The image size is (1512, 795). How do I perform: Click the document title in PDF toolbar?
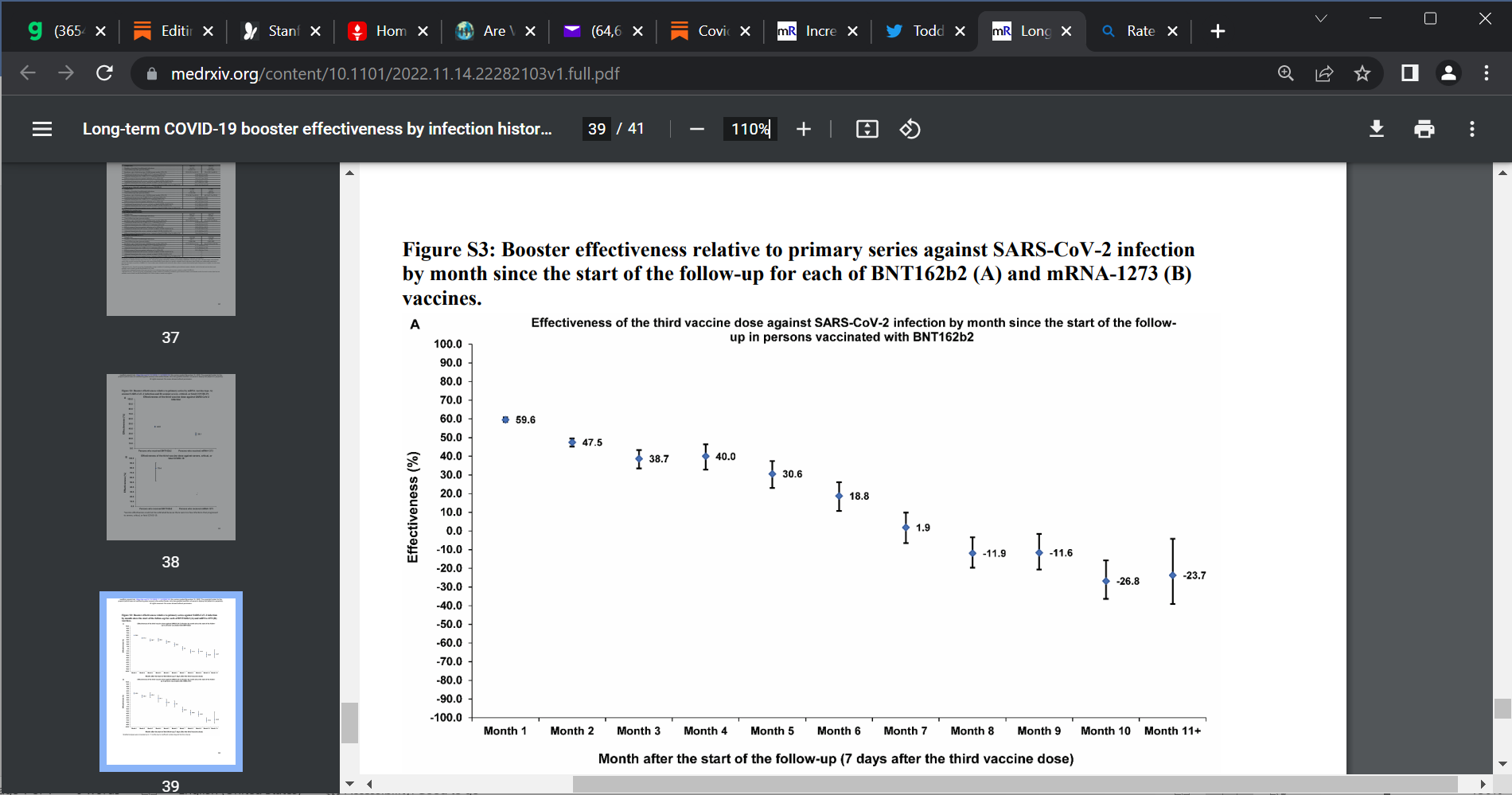(x=317, y=129)
